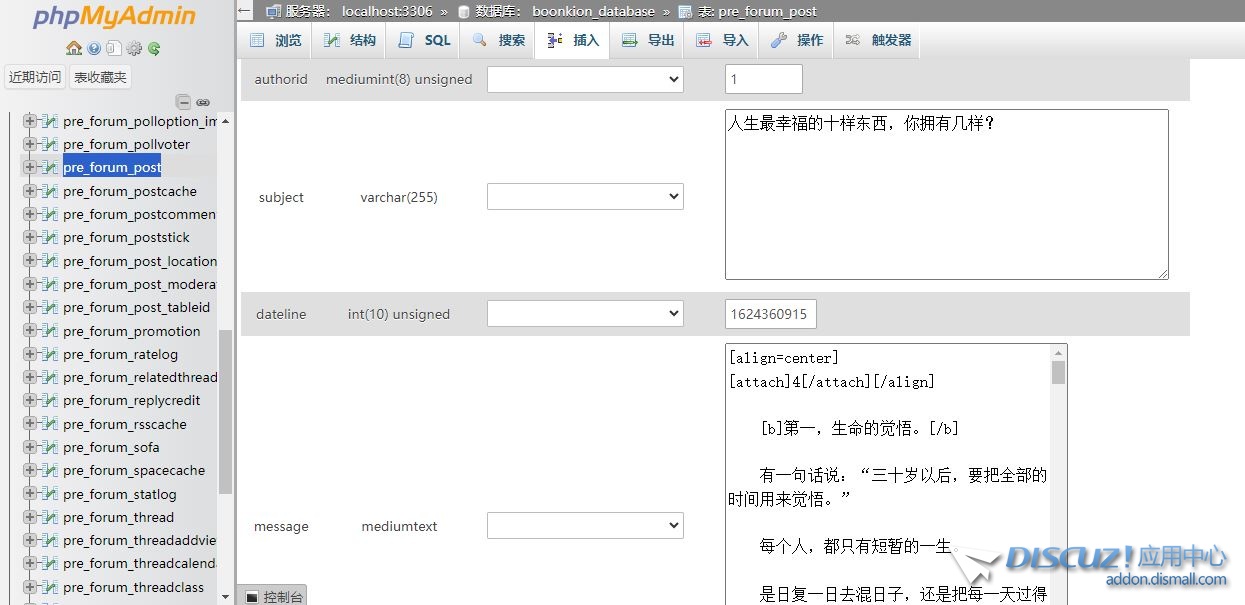This screenshot has height=605, width=1245.
Task: Expand the pre_forum_ratelog tree node
Action: pos(30,354)
